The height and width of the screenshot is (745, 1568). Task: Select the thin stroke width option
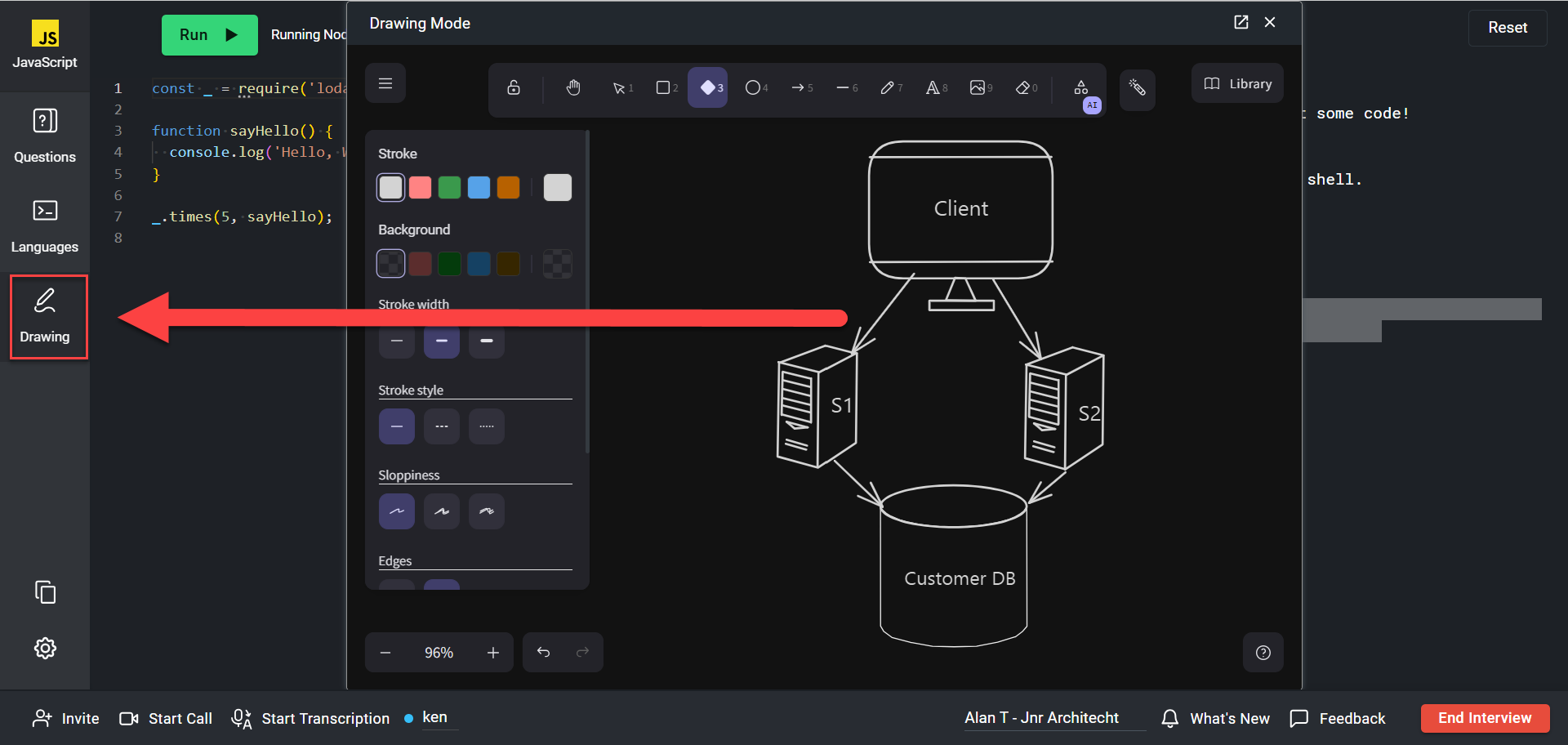pos(397,341)
